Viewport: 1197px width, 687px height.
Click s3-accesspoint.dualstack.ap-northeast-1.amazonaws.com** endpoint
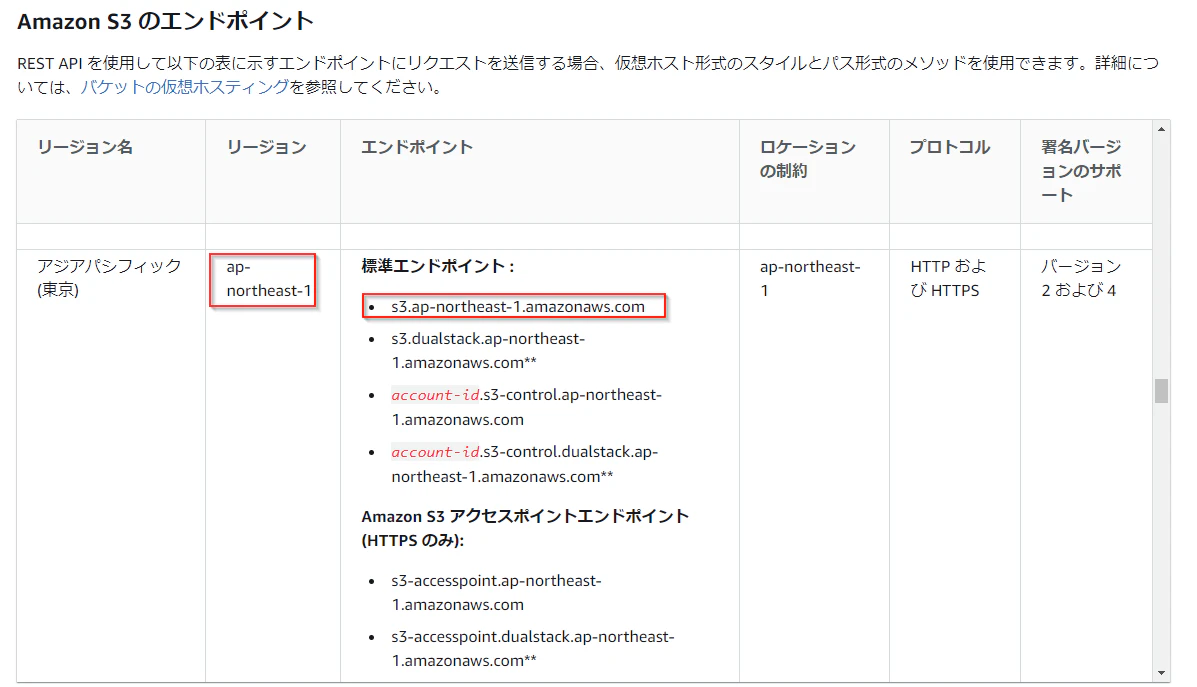point(533,649)
